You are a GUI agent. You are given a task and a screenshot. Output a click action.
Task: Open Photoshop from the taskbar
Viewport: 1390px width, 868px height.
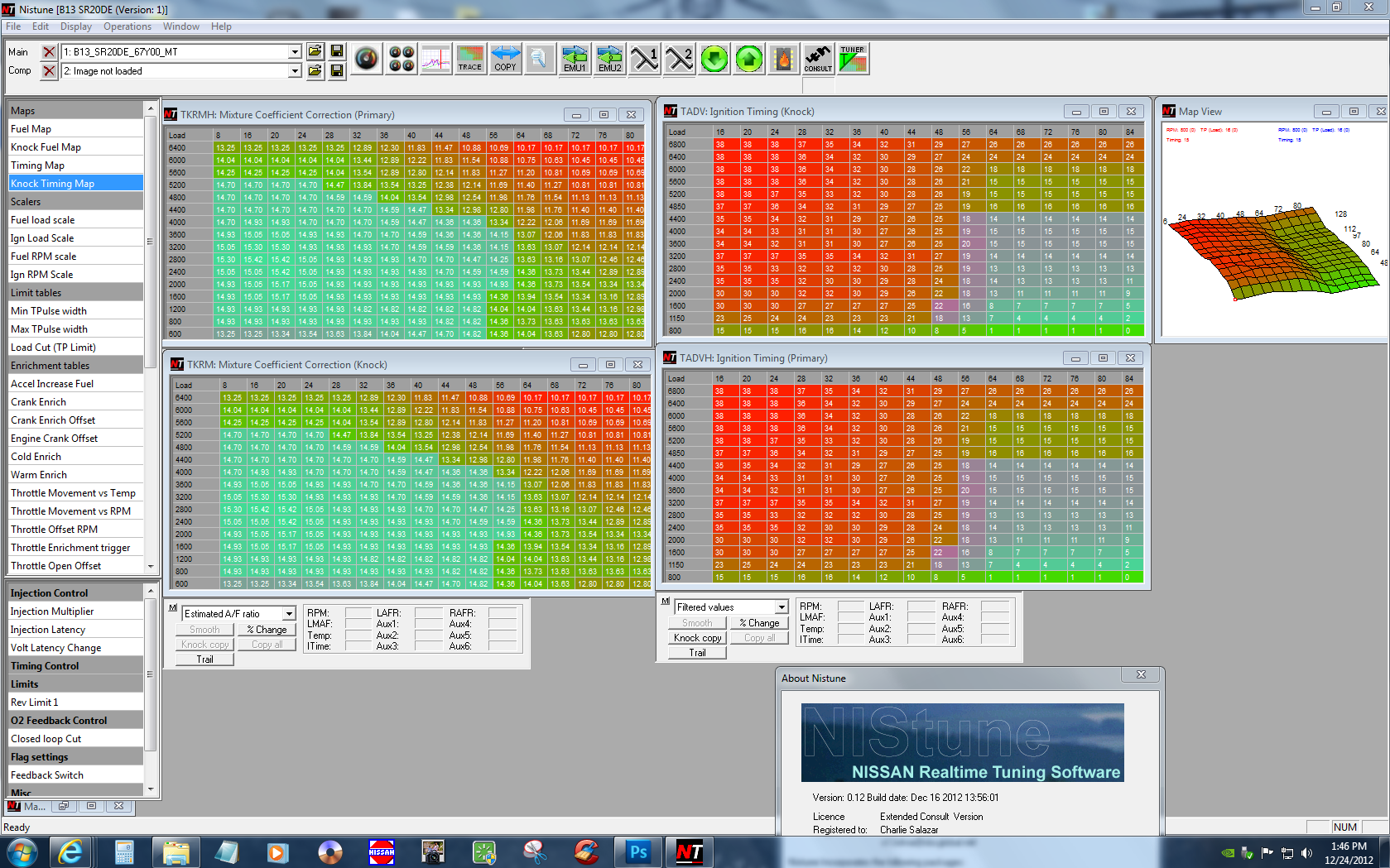point(638,851)
